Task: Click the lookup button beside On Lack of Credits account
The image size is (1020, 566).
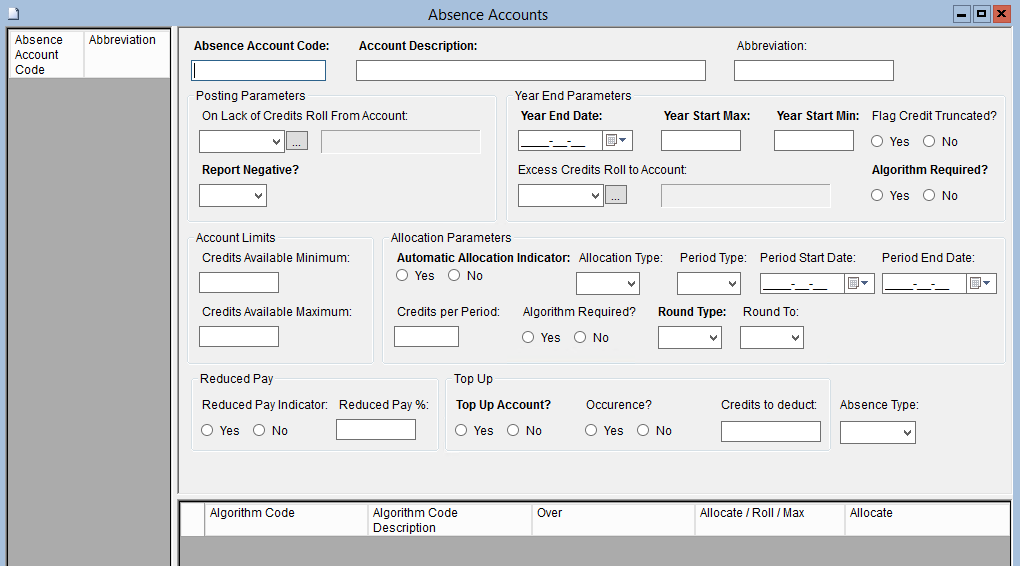Action: 296,142
